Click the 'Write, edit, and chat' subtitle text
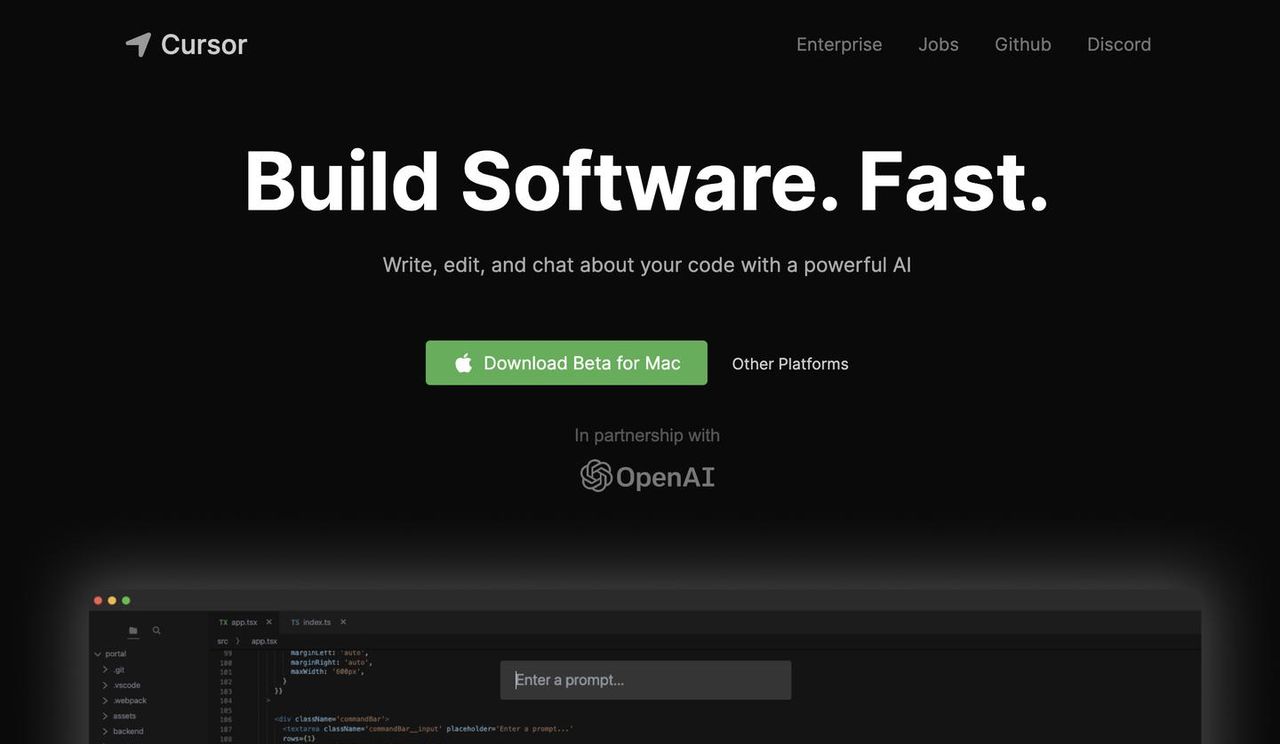 pyautogui.click(x=646, y=265)
